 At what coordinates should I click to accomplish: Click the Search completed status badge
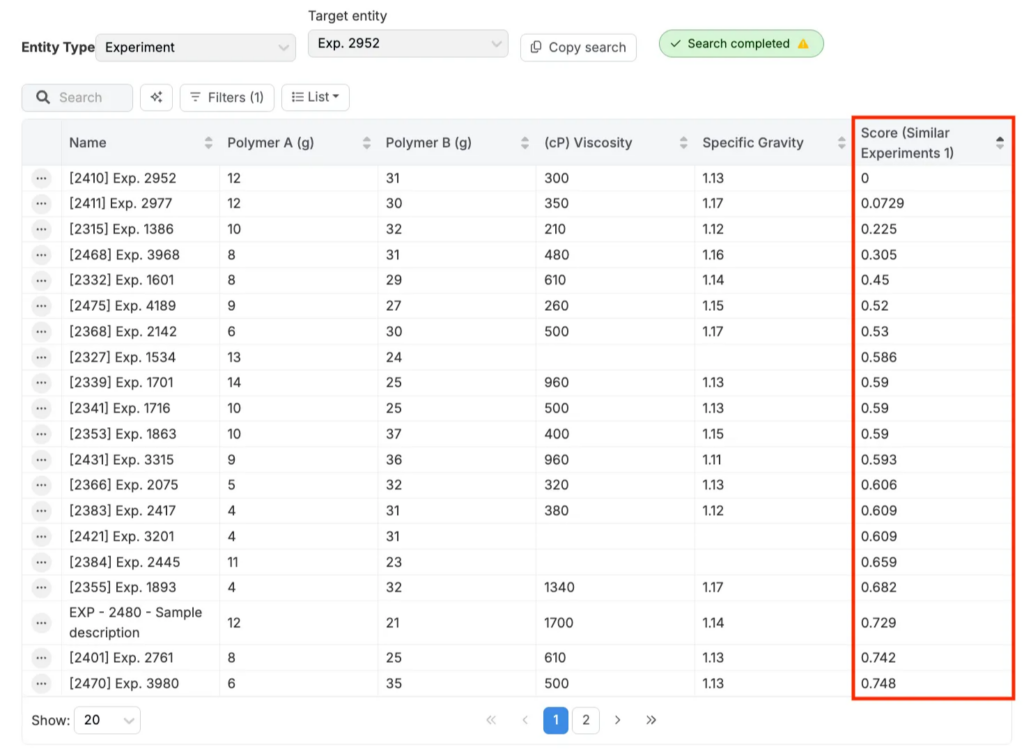740,44
